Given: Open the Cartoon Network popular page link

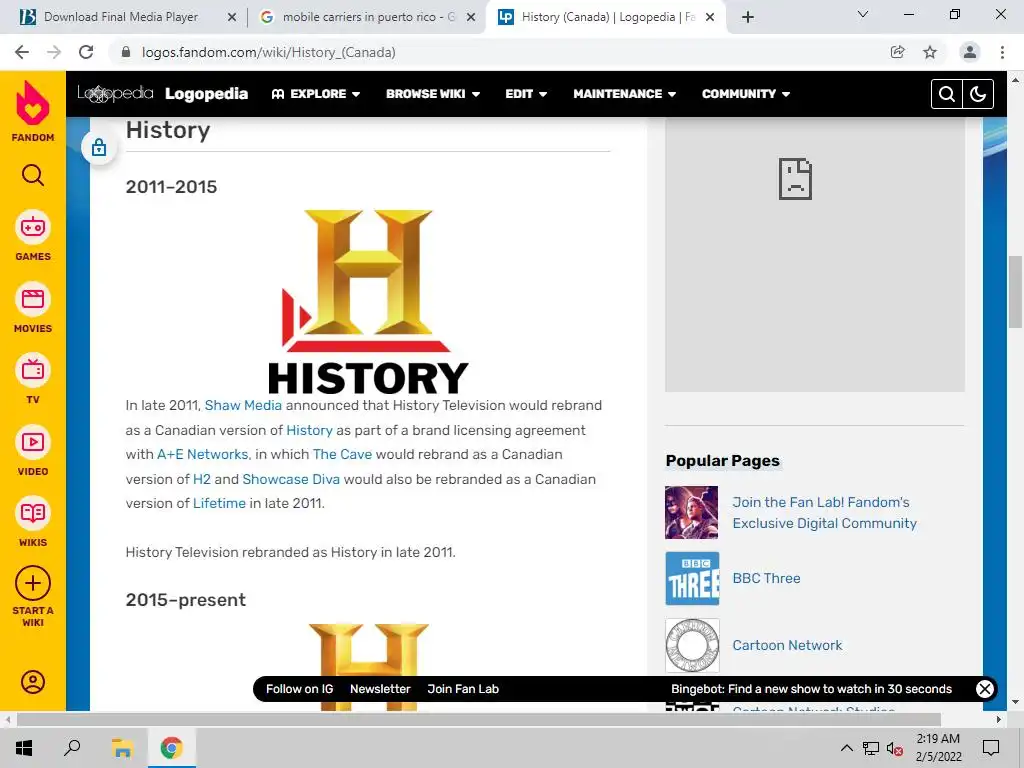Looking at the screenshot, I should [787, 645].
